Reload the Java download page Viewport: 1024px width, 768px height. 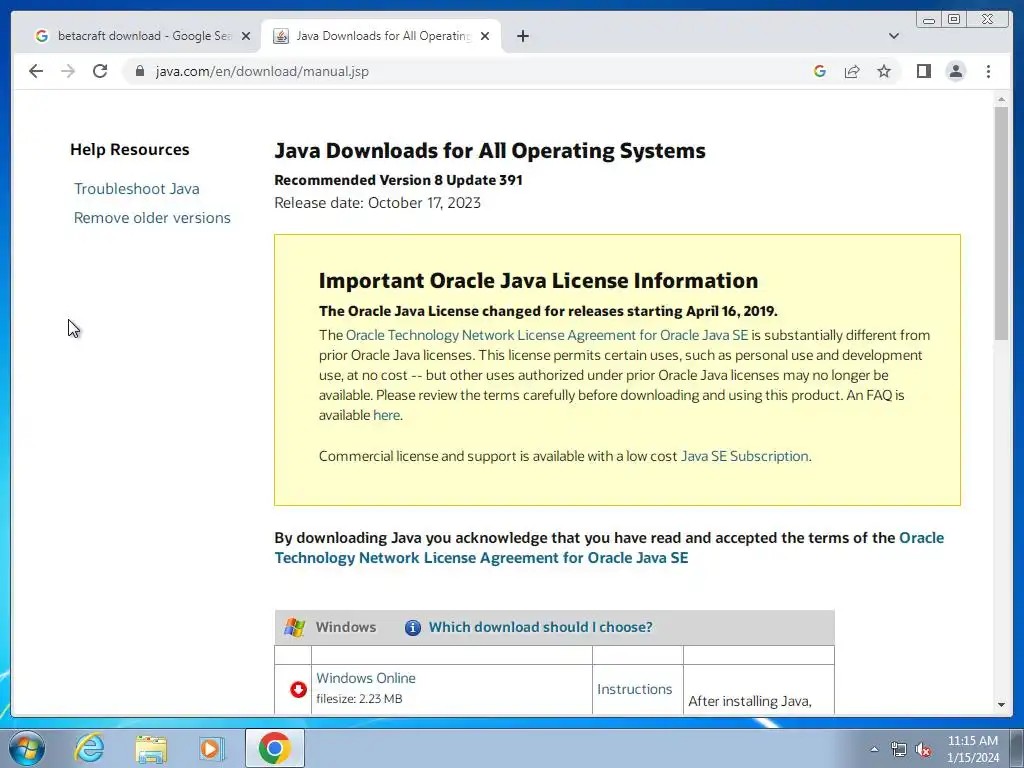pos(100,71)
